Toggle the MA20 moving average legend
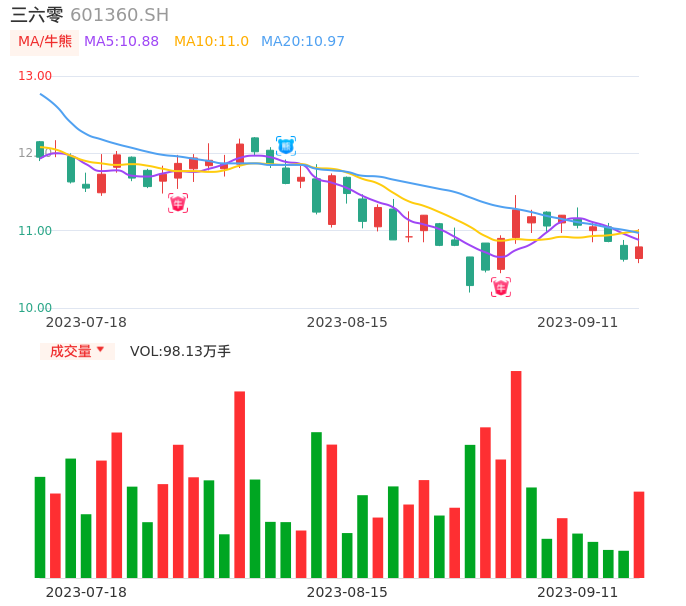The width and height of the screenshot is (686, 606). point(302,42)
